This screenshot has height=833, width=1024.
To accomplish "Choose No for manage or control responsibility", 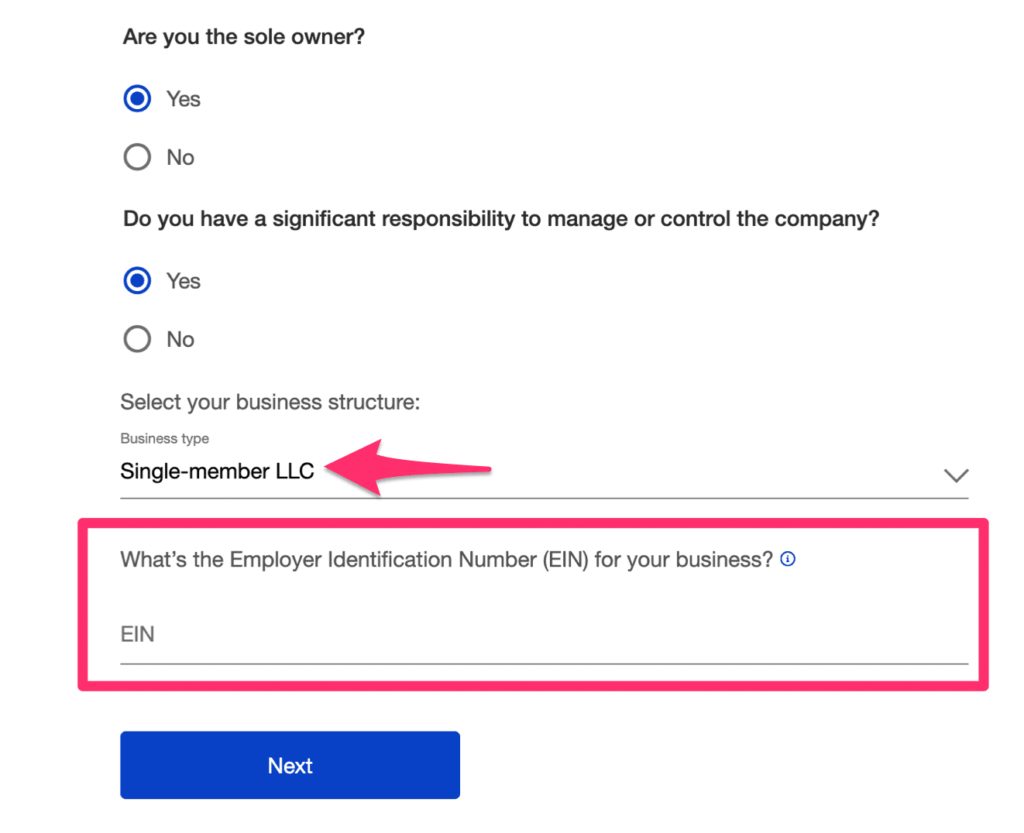I will coord(137,339).
